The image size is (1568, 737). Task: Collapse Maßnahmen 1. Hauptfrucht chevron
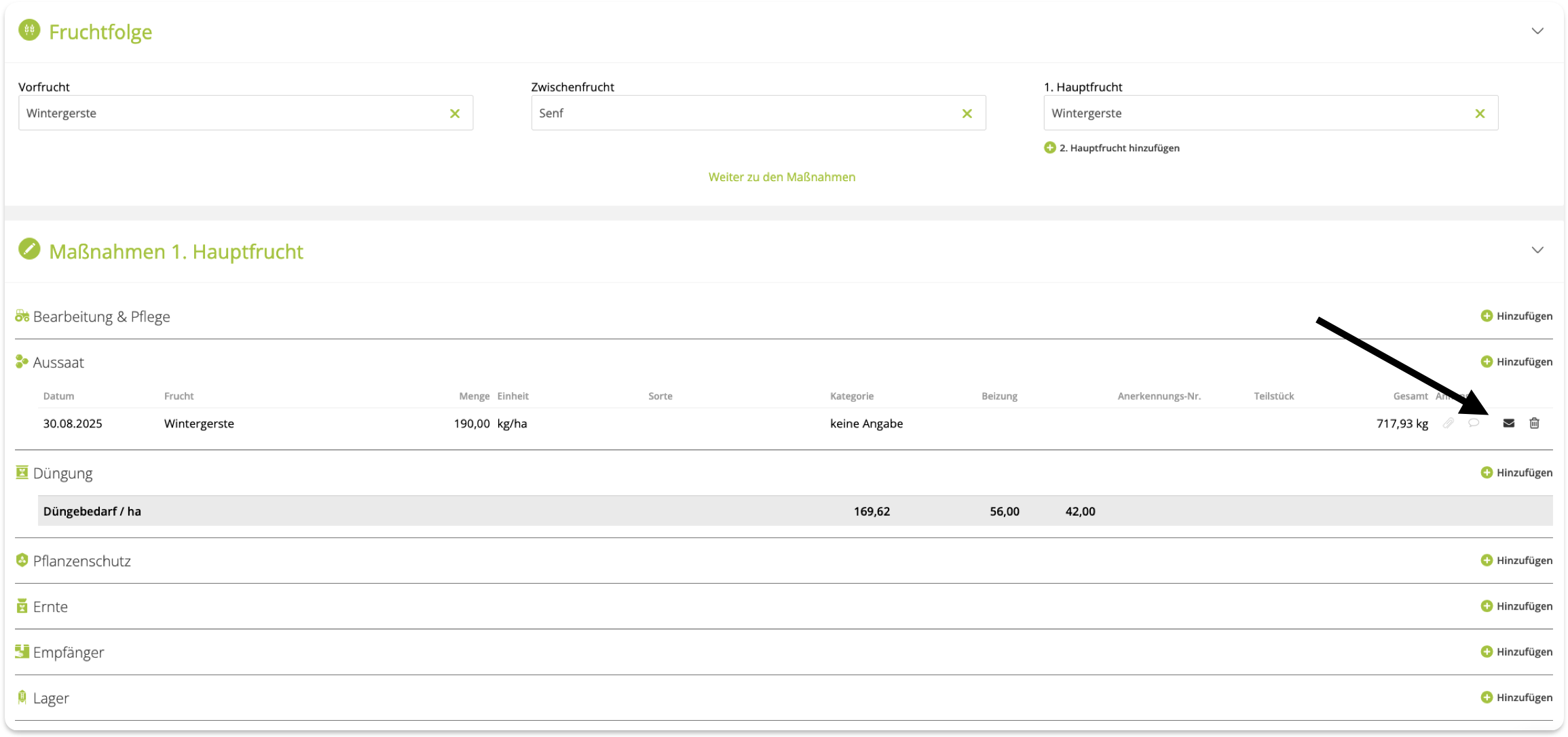[1537, 250]
